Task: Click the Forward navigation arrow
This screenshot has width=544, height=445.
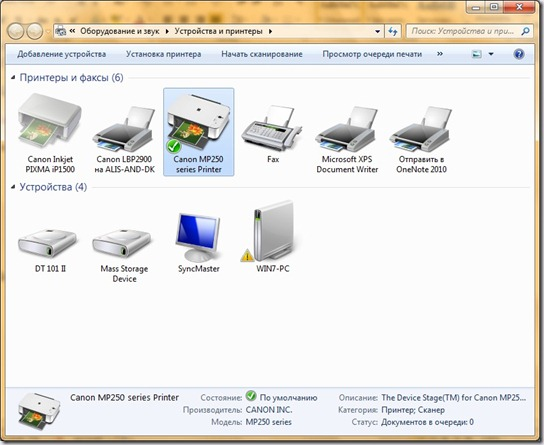Action: coord(34,32)
